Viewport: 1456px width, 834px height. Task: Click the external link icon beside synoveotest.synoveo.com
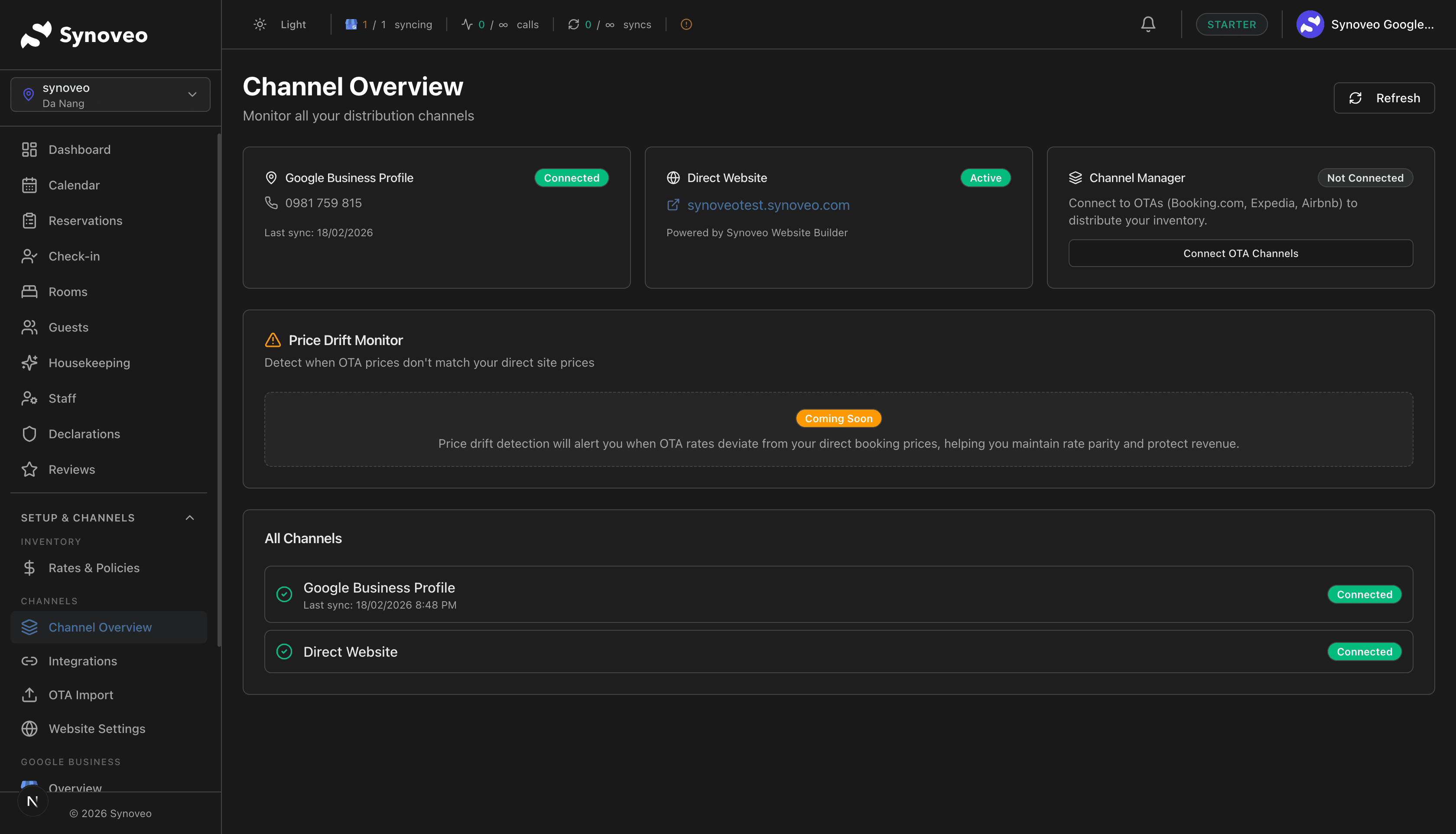point(673,205)
